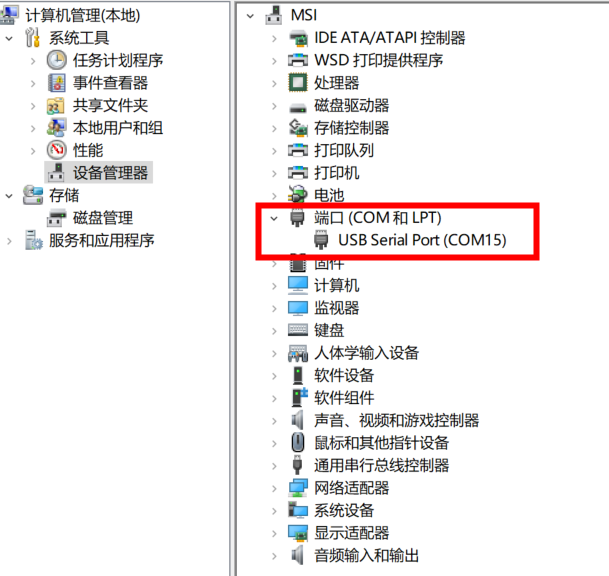Collapse the MSI root node
The width and height of the screenshot is (609, 576).
tap(251, 16)
